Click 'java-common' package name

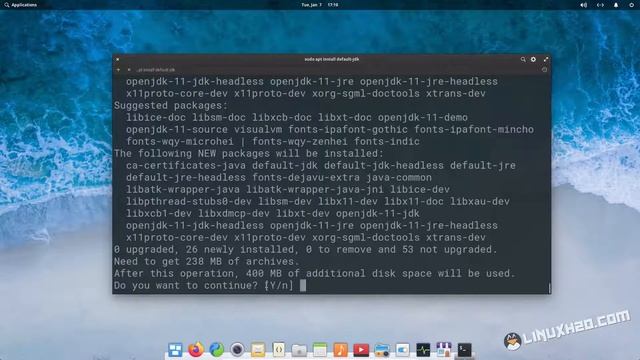(x=399, y=178)
